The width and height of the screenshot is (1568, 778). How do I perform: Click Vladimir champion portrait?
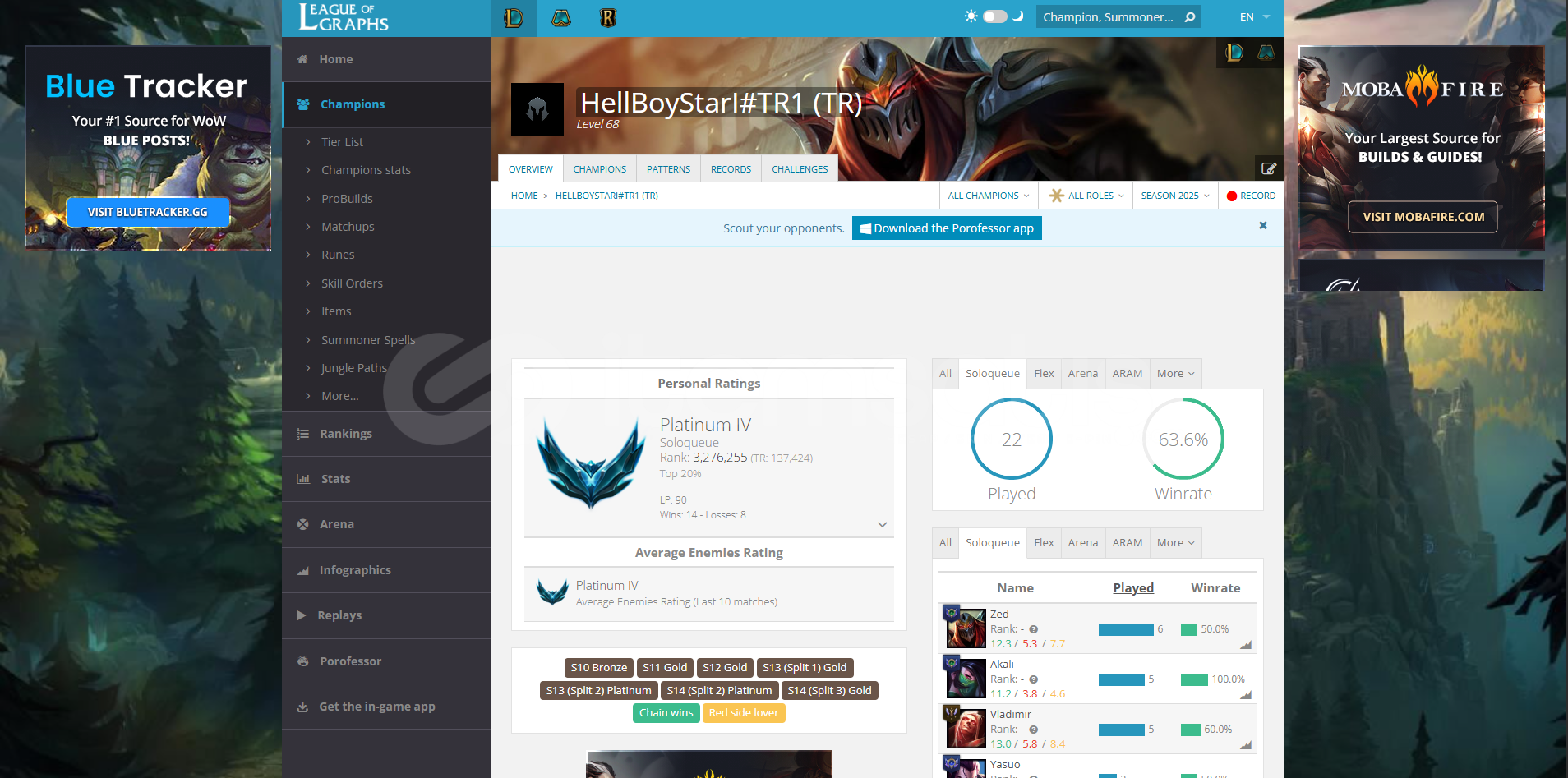pyautogui.click(x=966, y=729)
